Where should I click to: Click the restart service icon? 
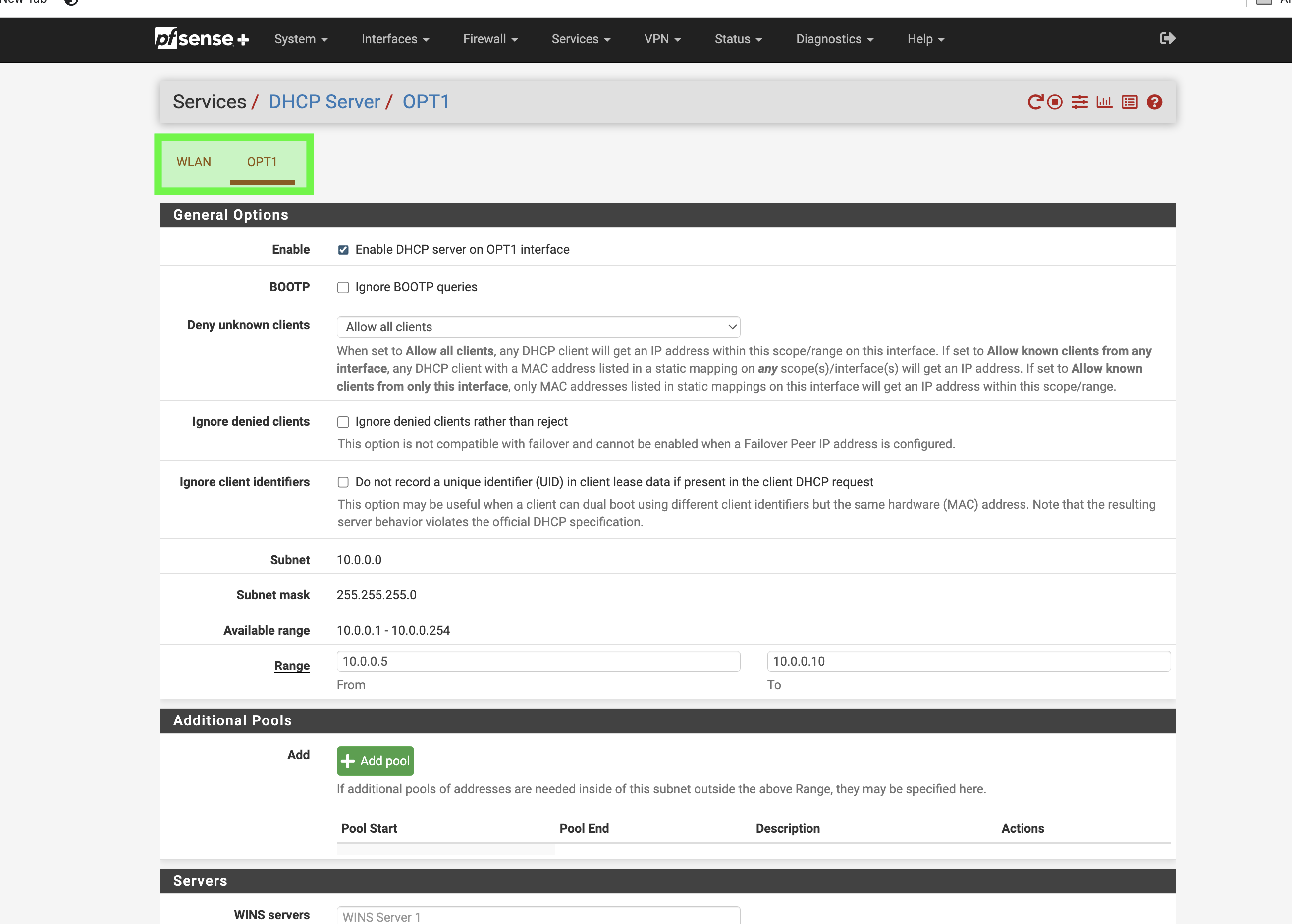1035,102
